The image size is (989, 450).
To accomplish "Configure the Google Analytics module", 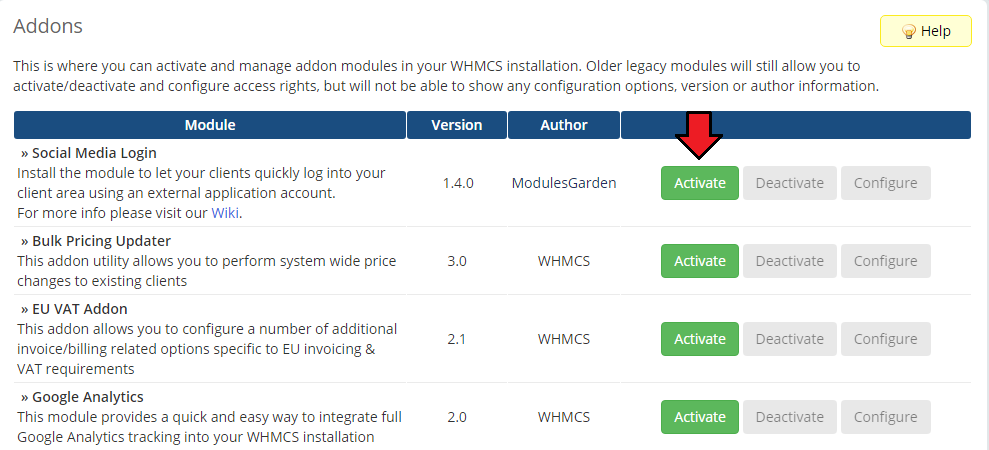I will pos(886,417).
